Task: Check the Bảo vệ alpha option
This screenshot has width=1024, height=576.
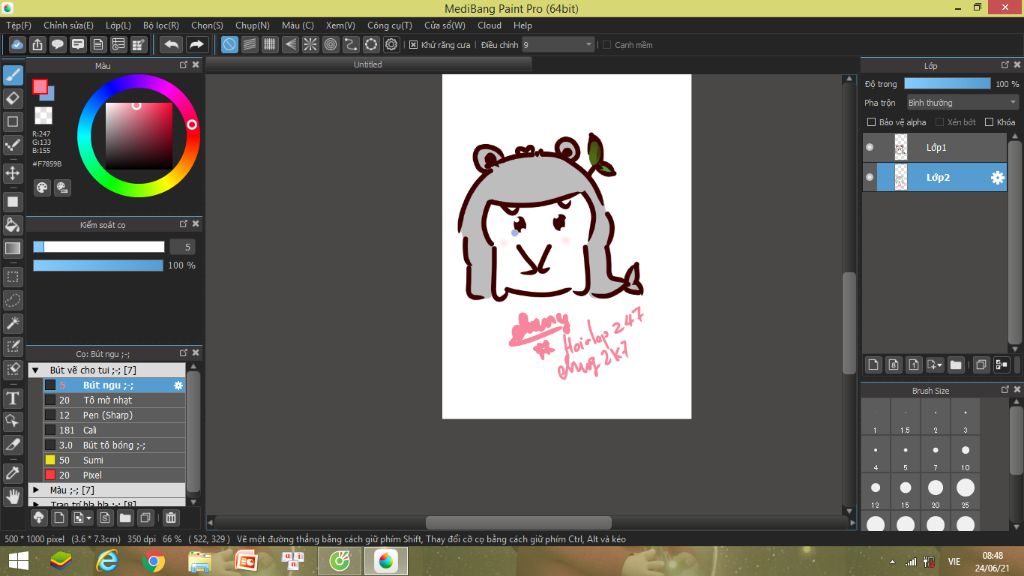Action: click(871, 122)
